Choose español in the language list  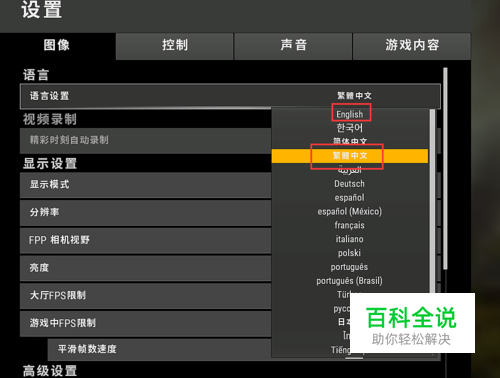tap(350, 198)
